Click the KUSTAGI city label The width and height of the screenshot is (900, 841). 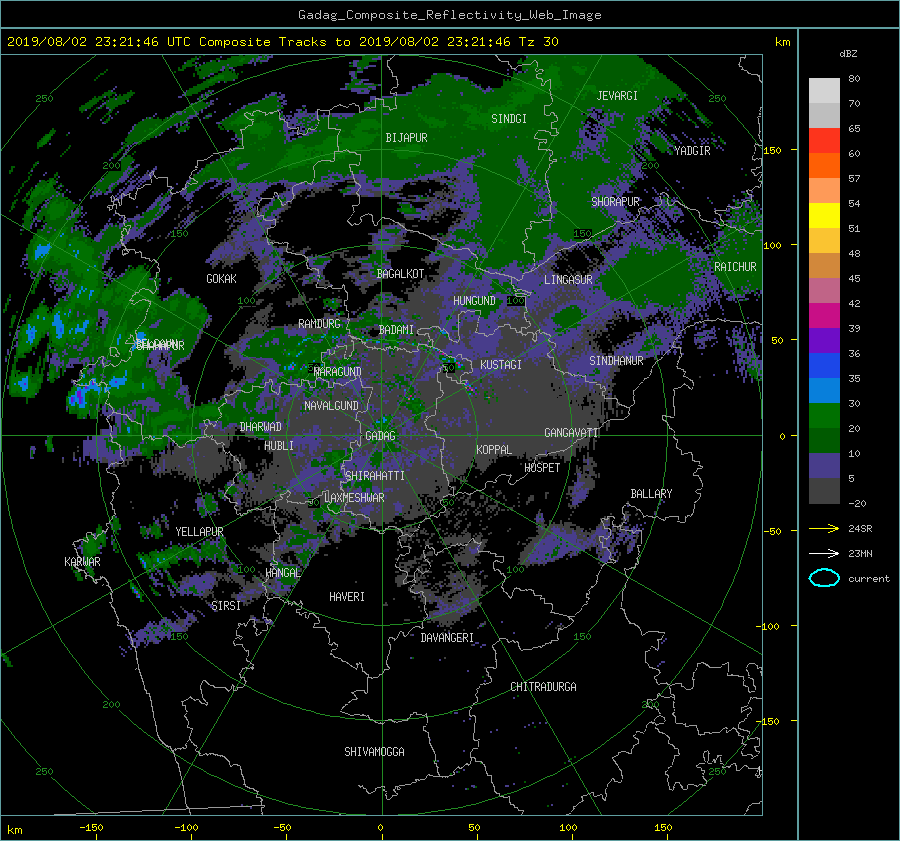[x=501, y=365]
